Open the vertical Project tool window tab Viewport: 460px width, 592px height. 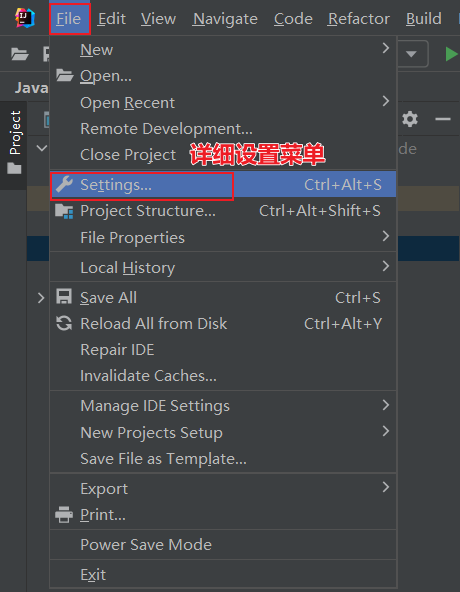click(14, 145)
